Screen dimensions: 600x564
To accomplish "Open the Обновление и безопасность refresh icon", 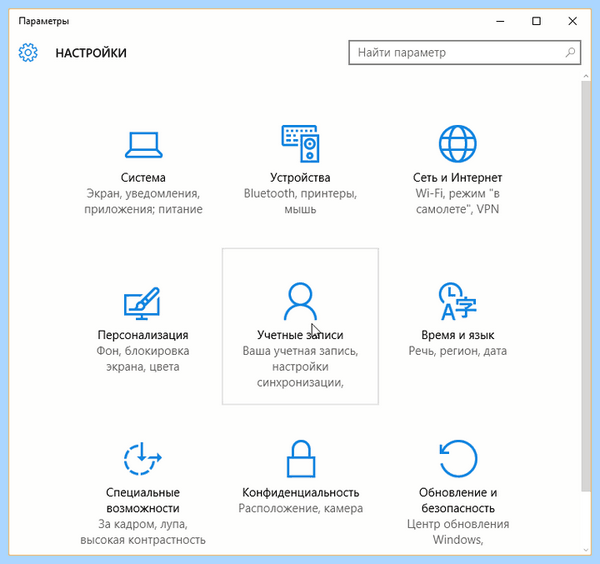I will pyautogui.click(x=458, y=458).
